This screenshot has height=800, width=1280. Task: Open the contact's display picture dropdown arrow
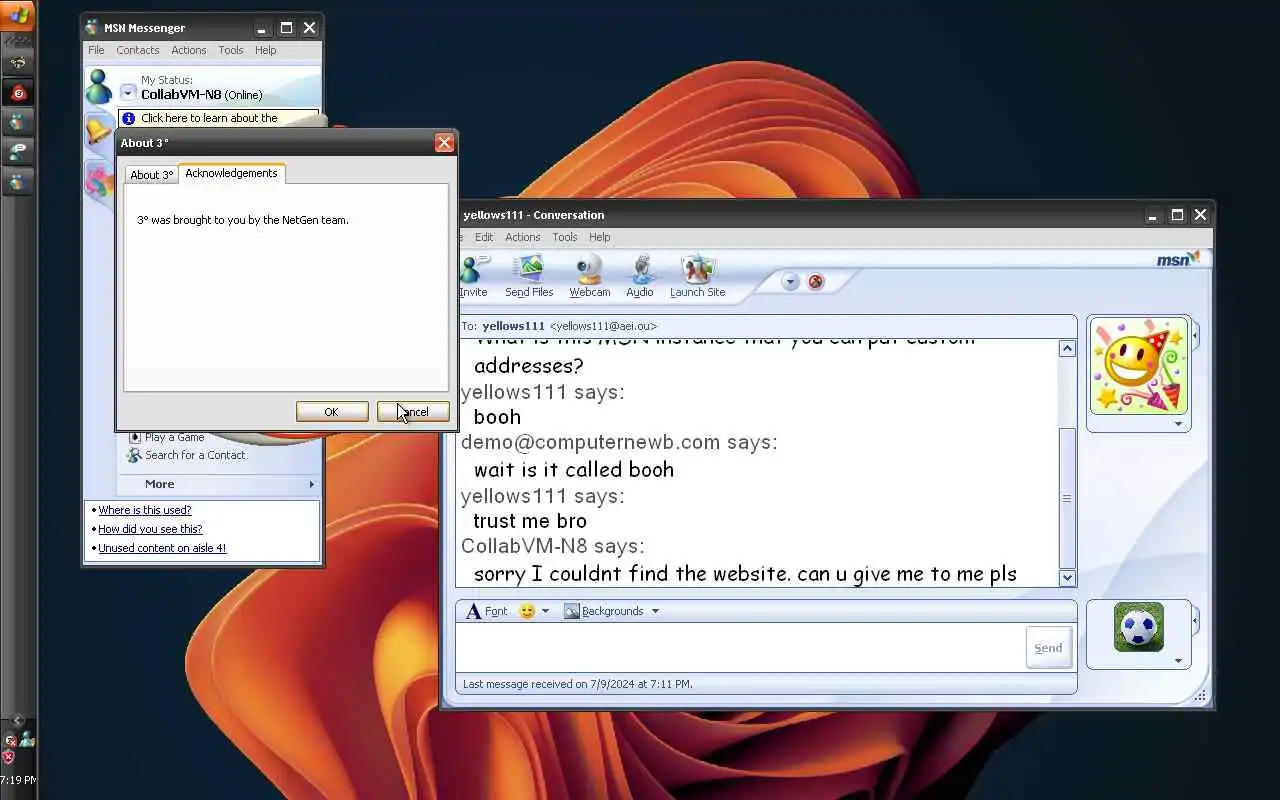(x=1178, y=424)
